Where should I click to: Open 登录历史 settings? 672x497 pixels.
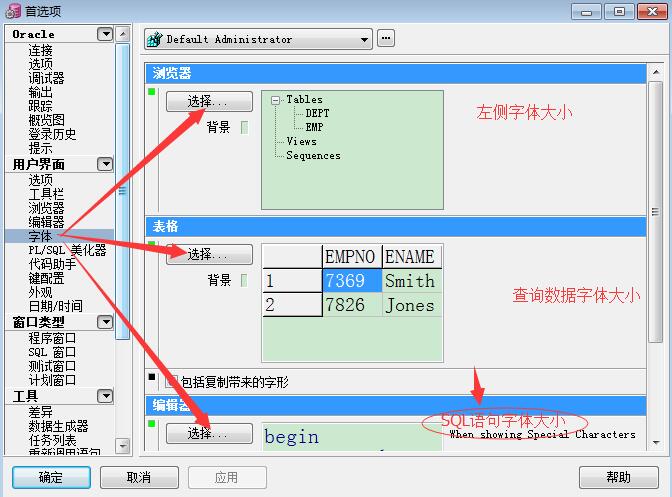[52, 134]
